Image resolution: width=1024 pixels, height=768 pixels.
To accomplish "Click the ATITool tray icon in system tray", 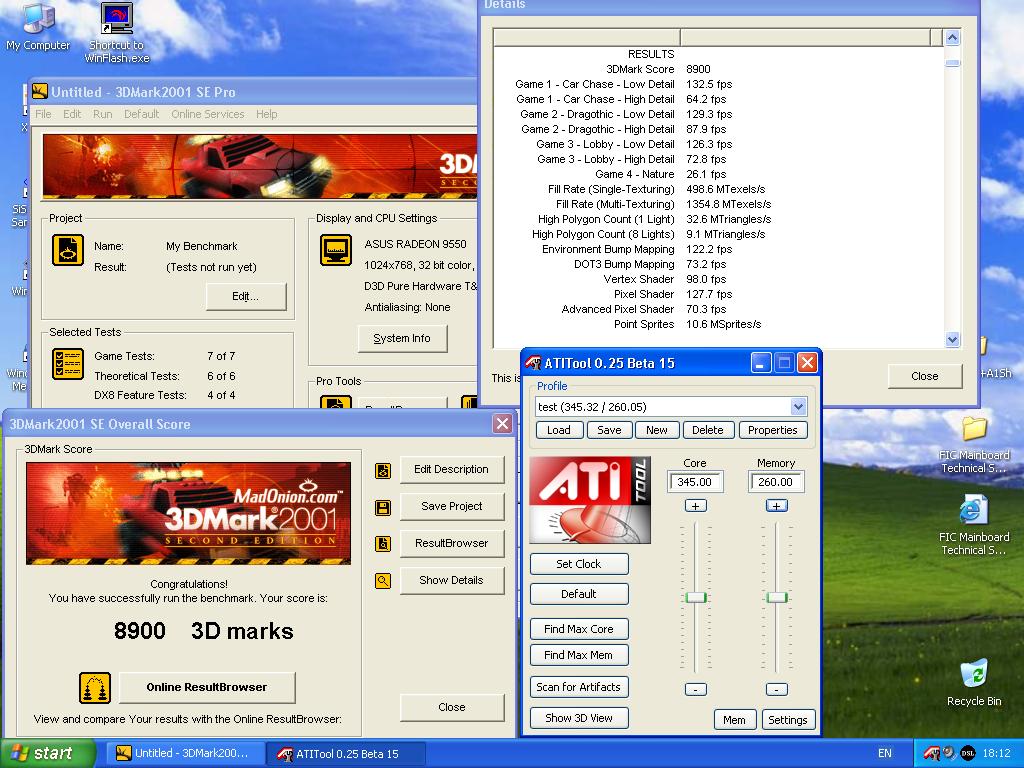I will tap(931, 753).
